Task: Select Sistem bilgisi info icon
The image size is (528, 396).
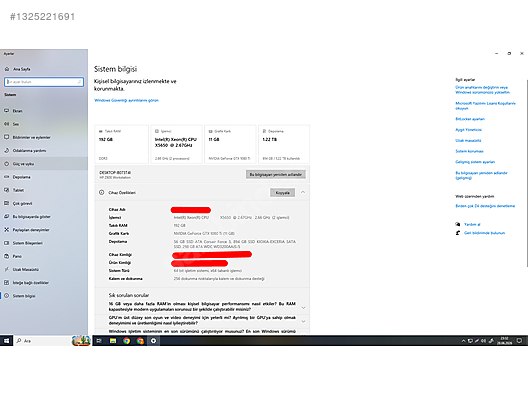Action: pos(7,296)
